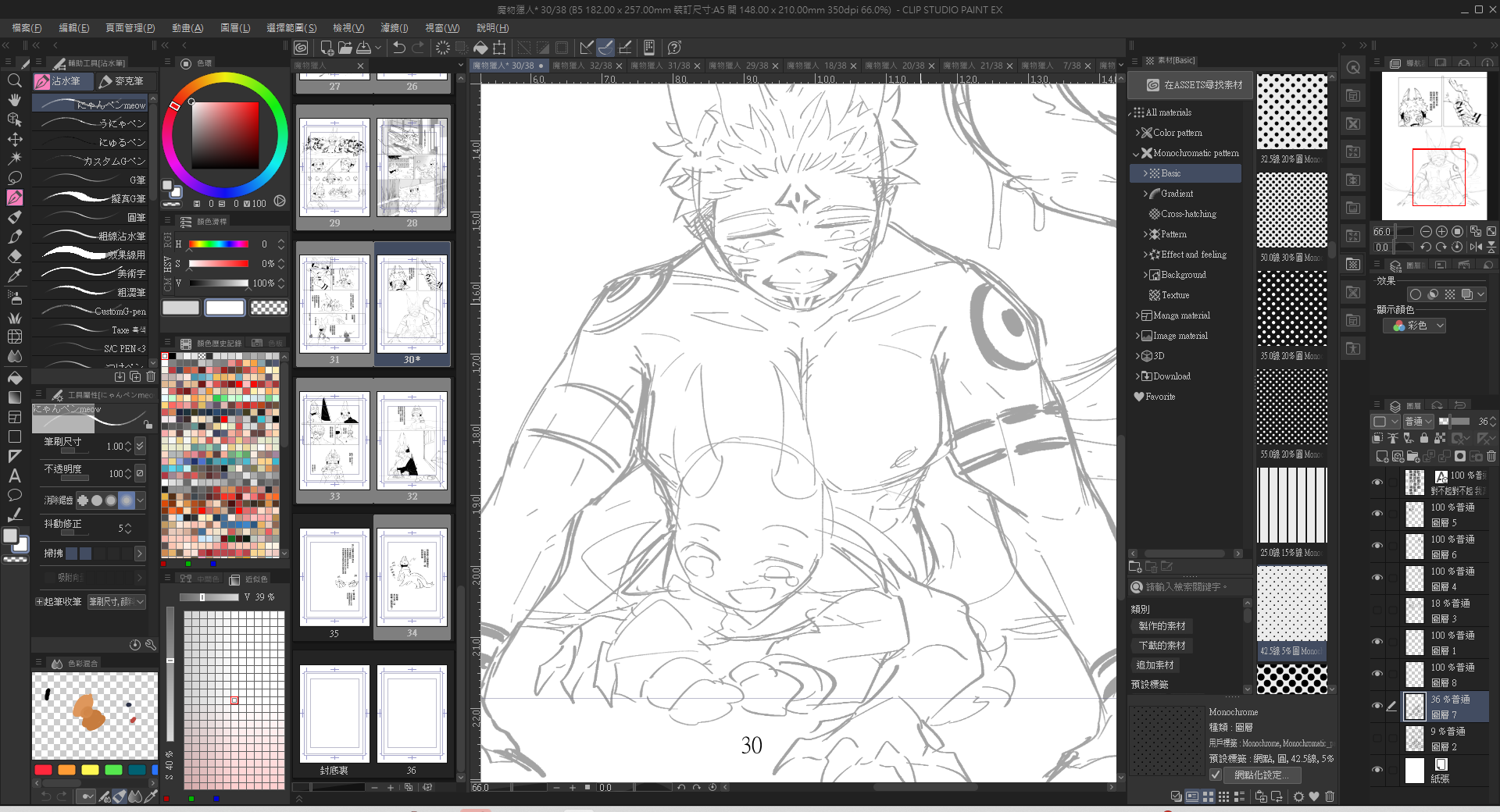Toggle Snap to Ruler icon
The image size is (1500, 812).
pos(587,48)
